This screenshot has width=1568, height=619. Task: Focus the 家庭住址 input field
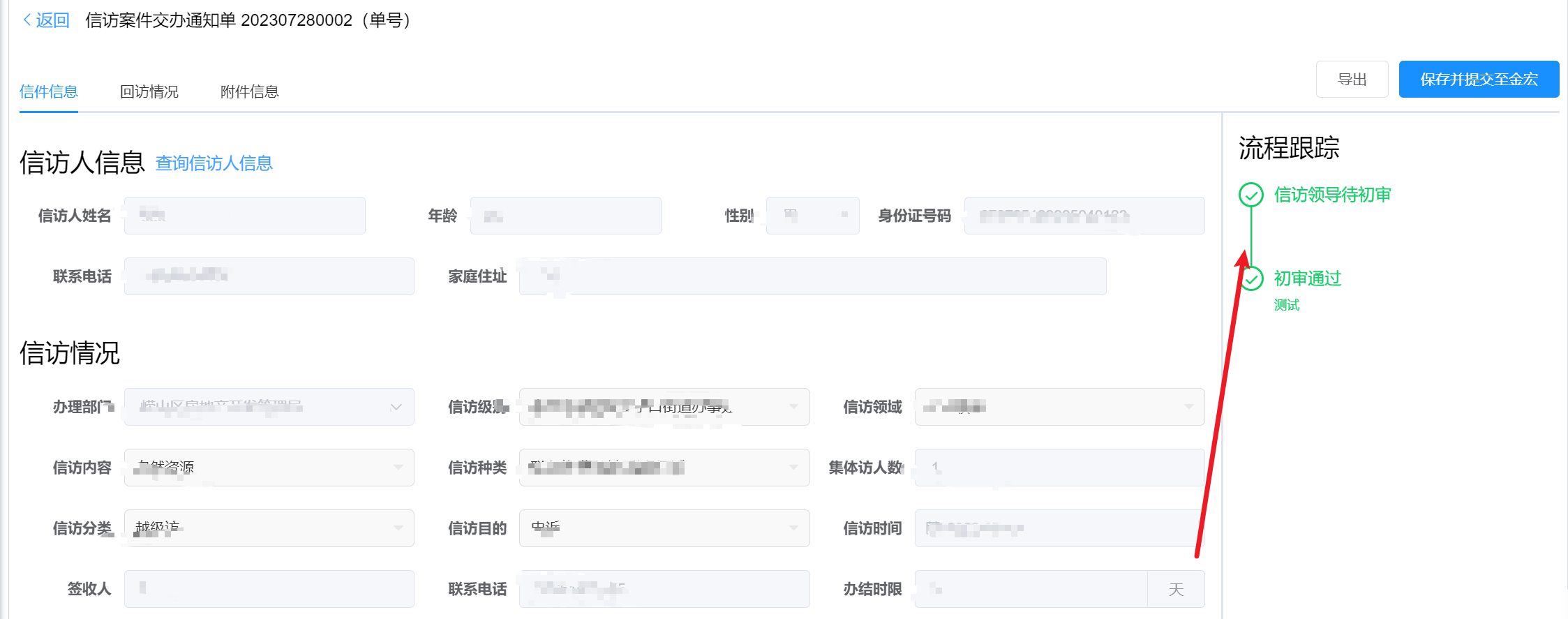point(812,276)
